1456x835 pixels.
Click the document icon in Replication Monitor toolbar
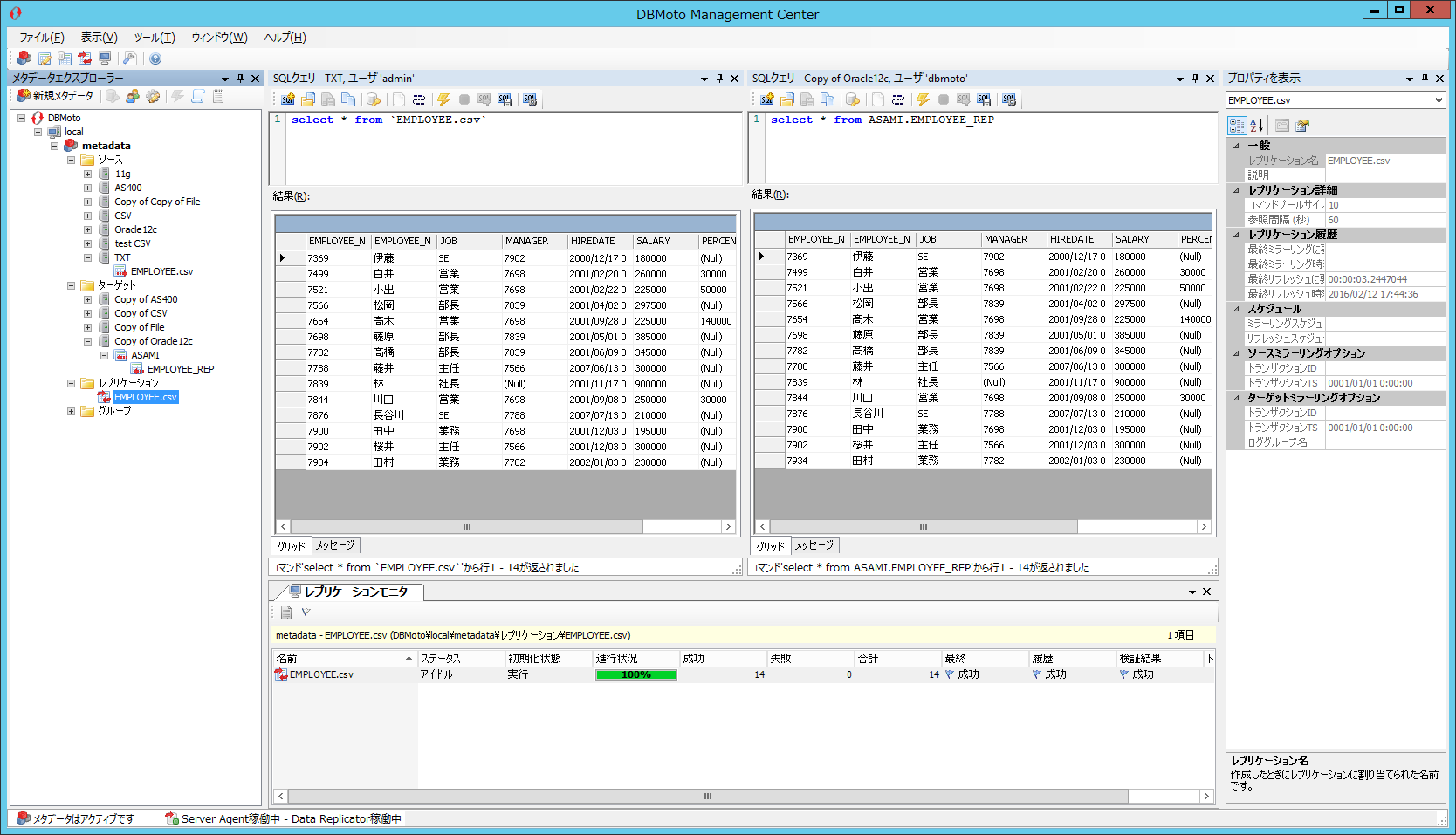286,613
